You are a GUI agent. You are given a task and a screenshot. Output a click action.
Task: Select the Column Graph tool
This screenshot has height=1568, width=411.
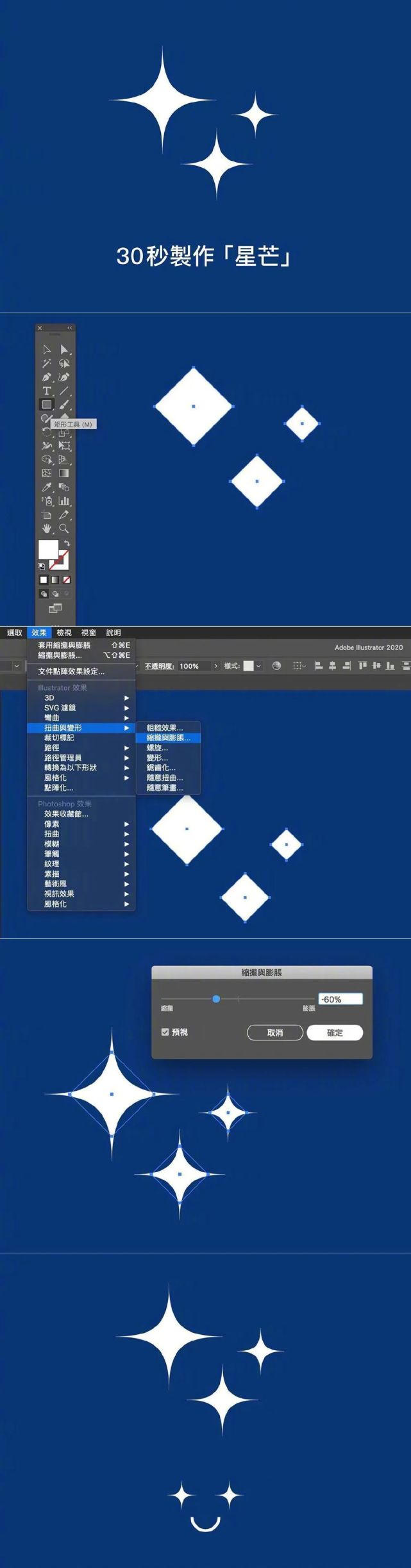pos(64,501)
